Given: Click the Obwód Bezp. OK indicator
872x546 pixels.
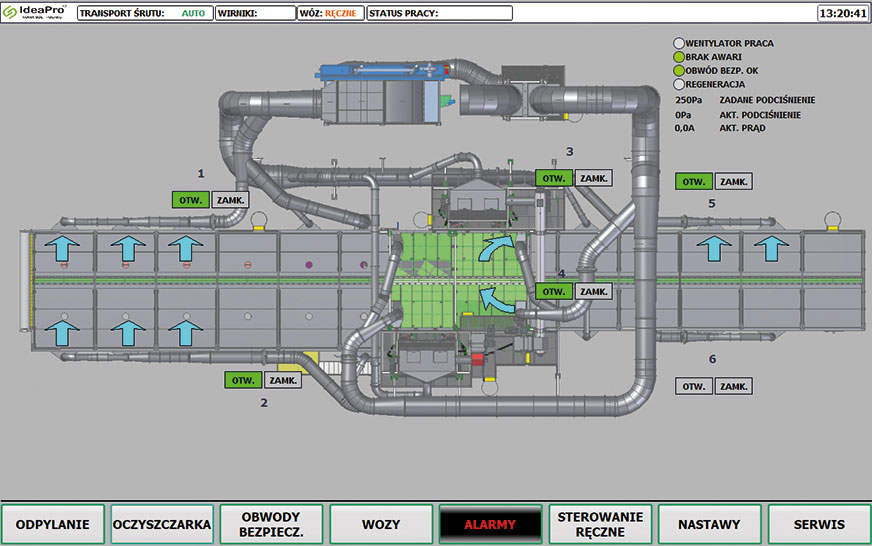Looking at the screenshot, I should 679,71.
